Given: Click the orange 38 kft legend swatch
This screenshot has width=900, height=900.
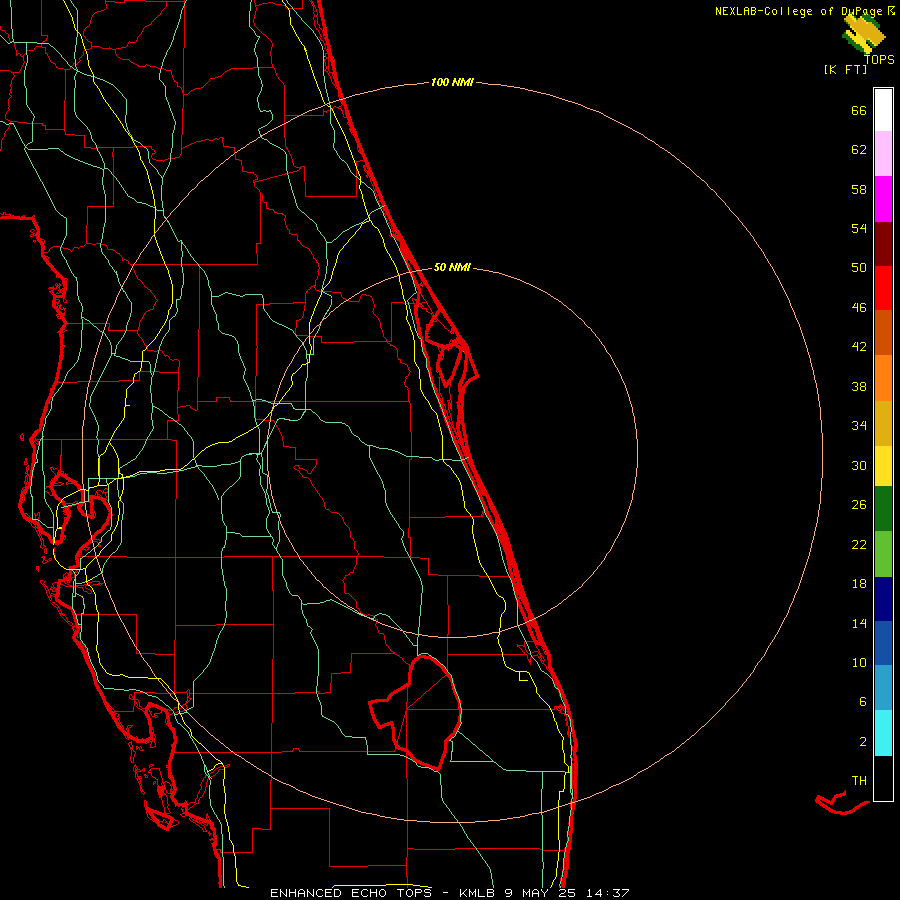Looking at the screenshot, I should click(883, 378).
